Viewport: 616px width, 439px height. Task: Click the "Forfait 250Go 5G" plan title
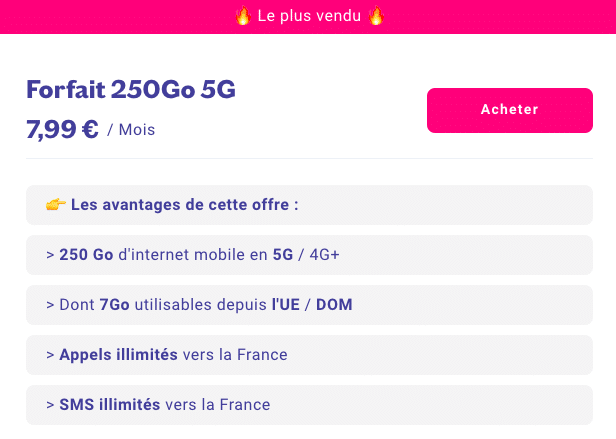131,90
